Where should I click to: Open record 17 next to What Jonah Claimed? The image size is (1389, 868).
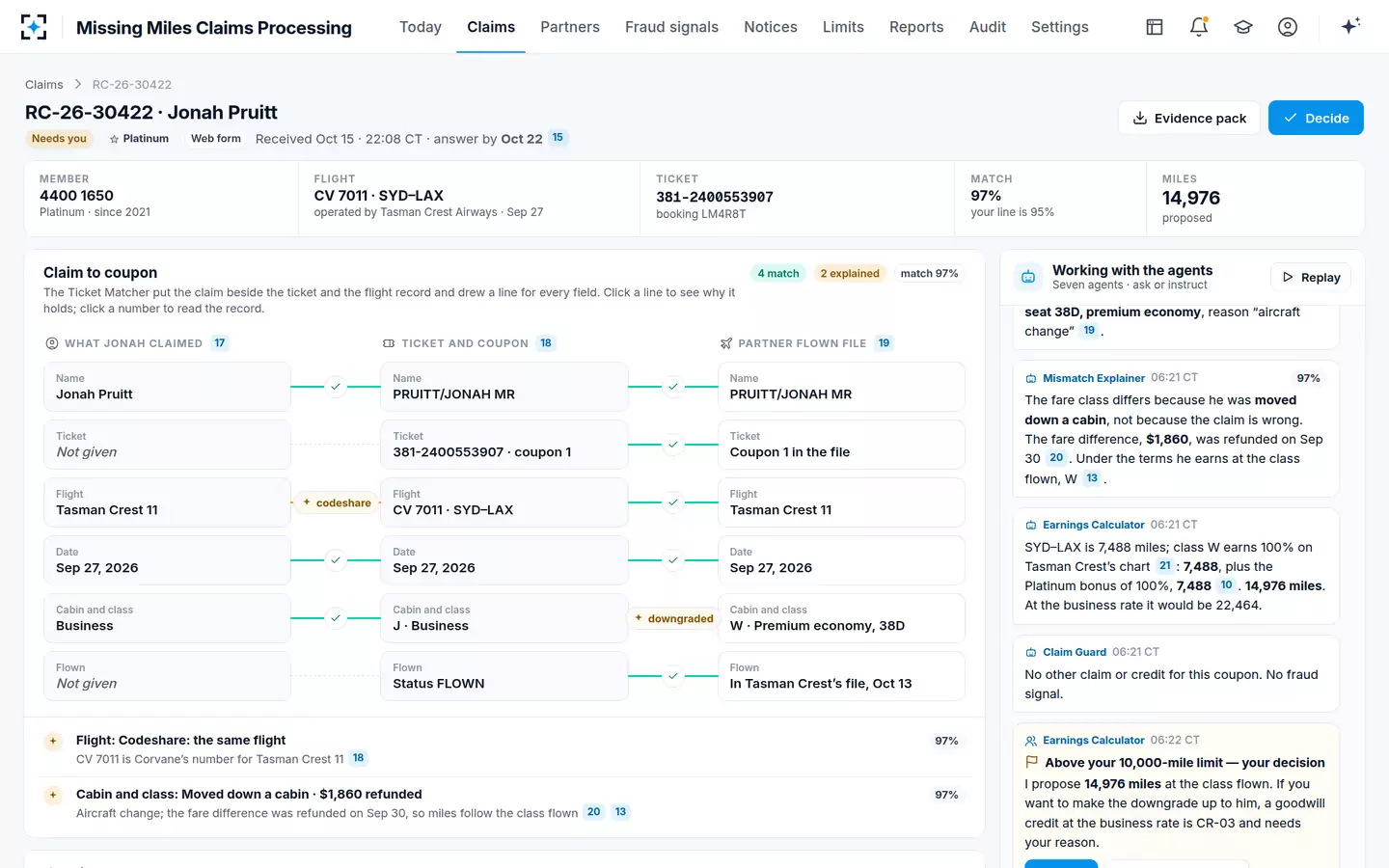tap(220, 343)
